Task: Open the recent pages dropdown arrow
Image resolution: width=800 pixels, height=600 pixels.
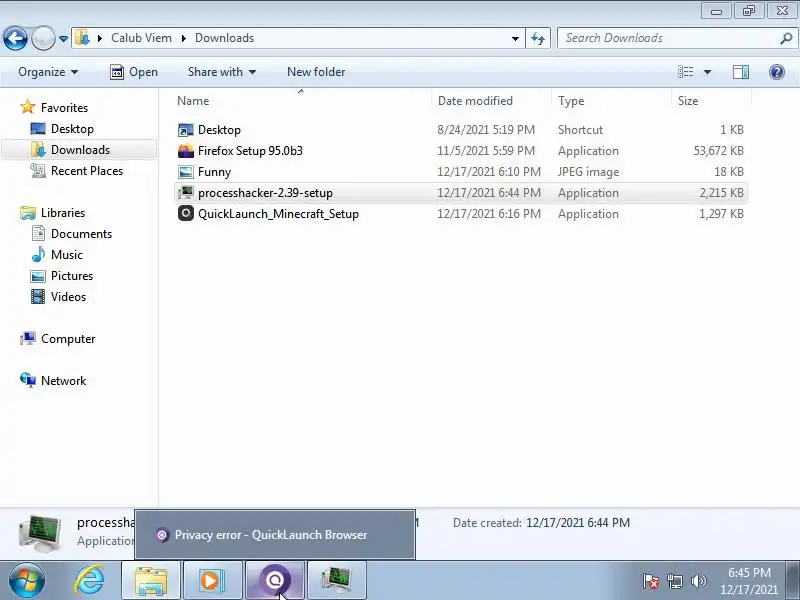Action: [63, 39]
